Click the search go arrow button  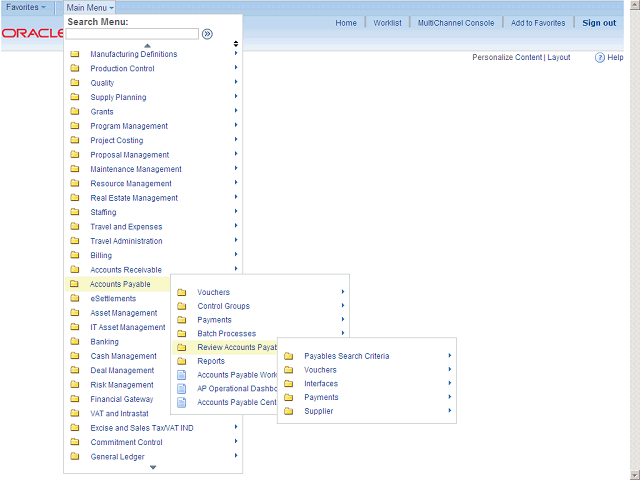click(207, 34)
